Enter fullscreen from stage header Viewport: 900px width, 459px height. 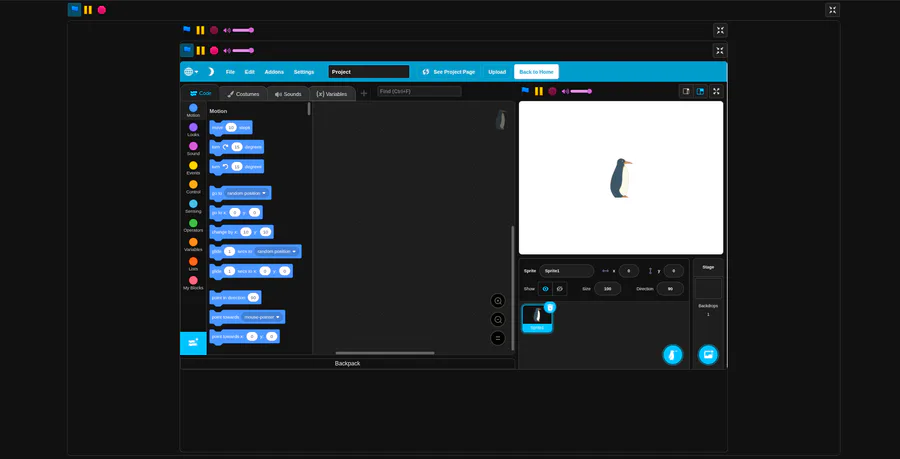716,91
